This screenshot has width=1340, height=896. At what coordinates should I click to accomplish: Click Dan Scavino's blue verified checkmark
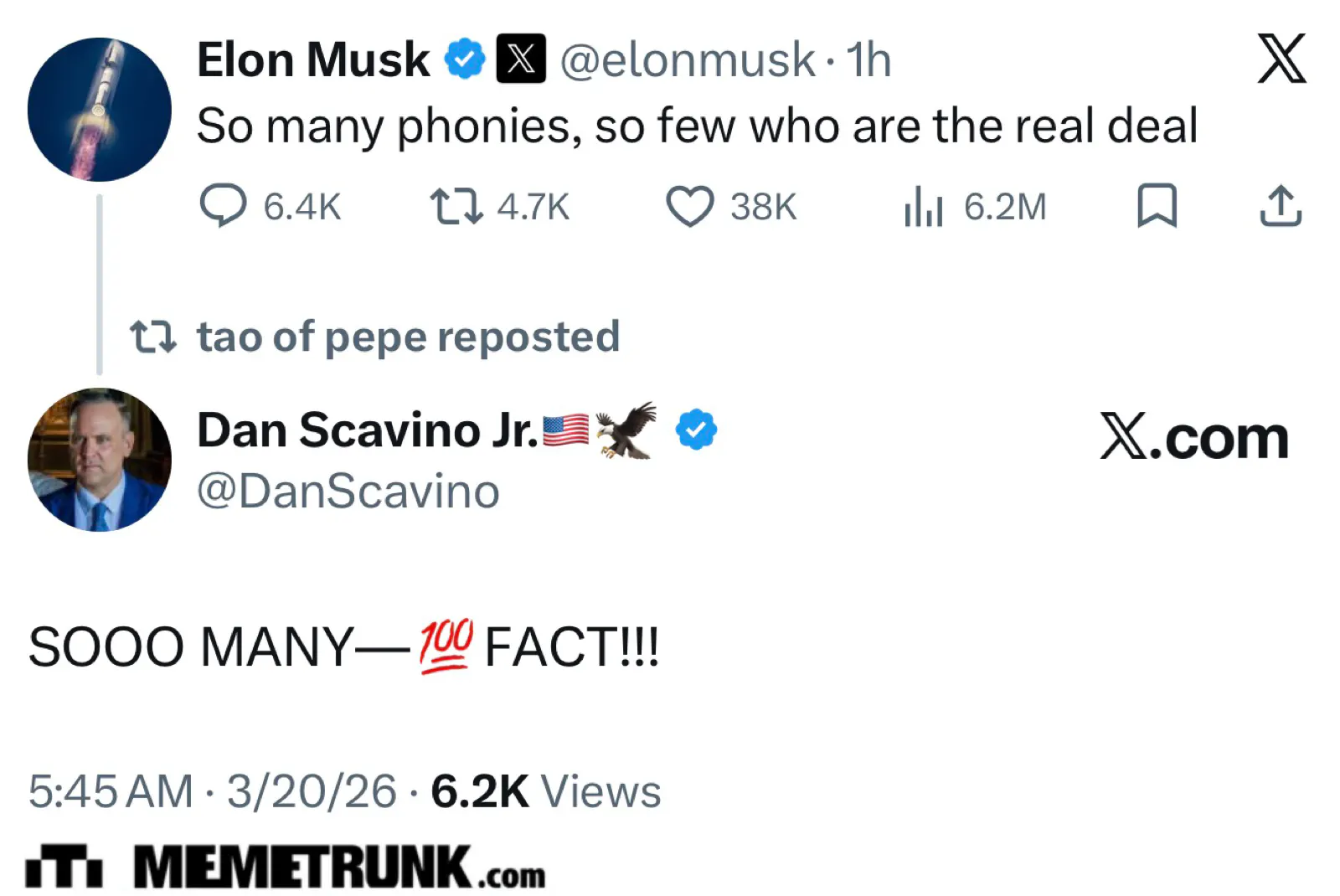[x=696, y=430]
